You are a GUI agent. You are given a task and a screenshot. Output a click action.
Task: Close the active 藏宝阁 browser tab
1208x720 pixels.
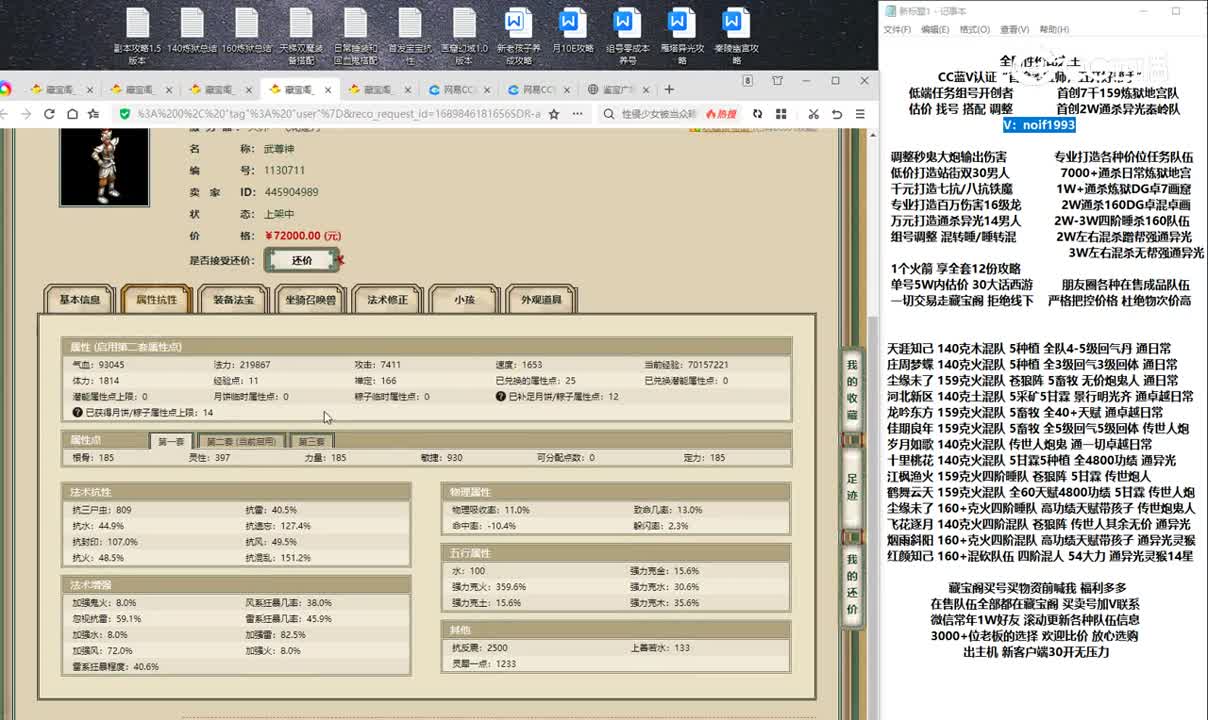click(x=328, y=89)
